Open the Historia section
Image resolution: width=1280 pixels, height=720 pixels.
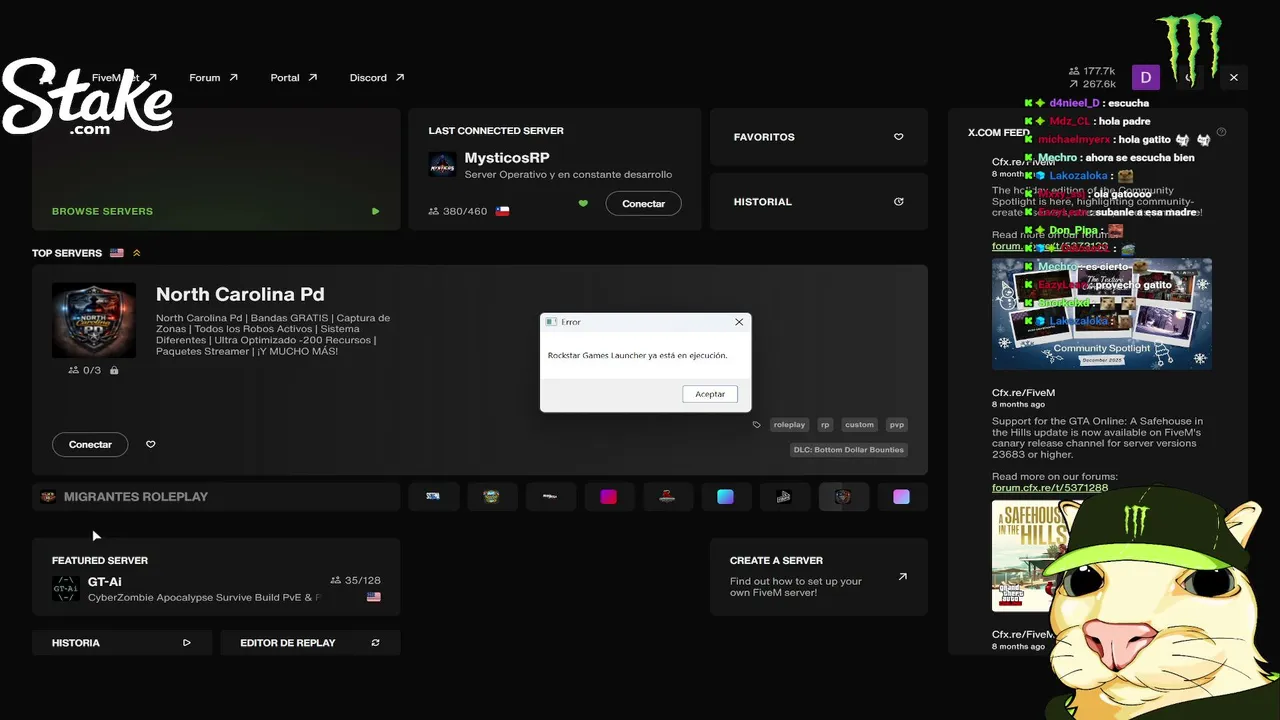pos(122,643)
